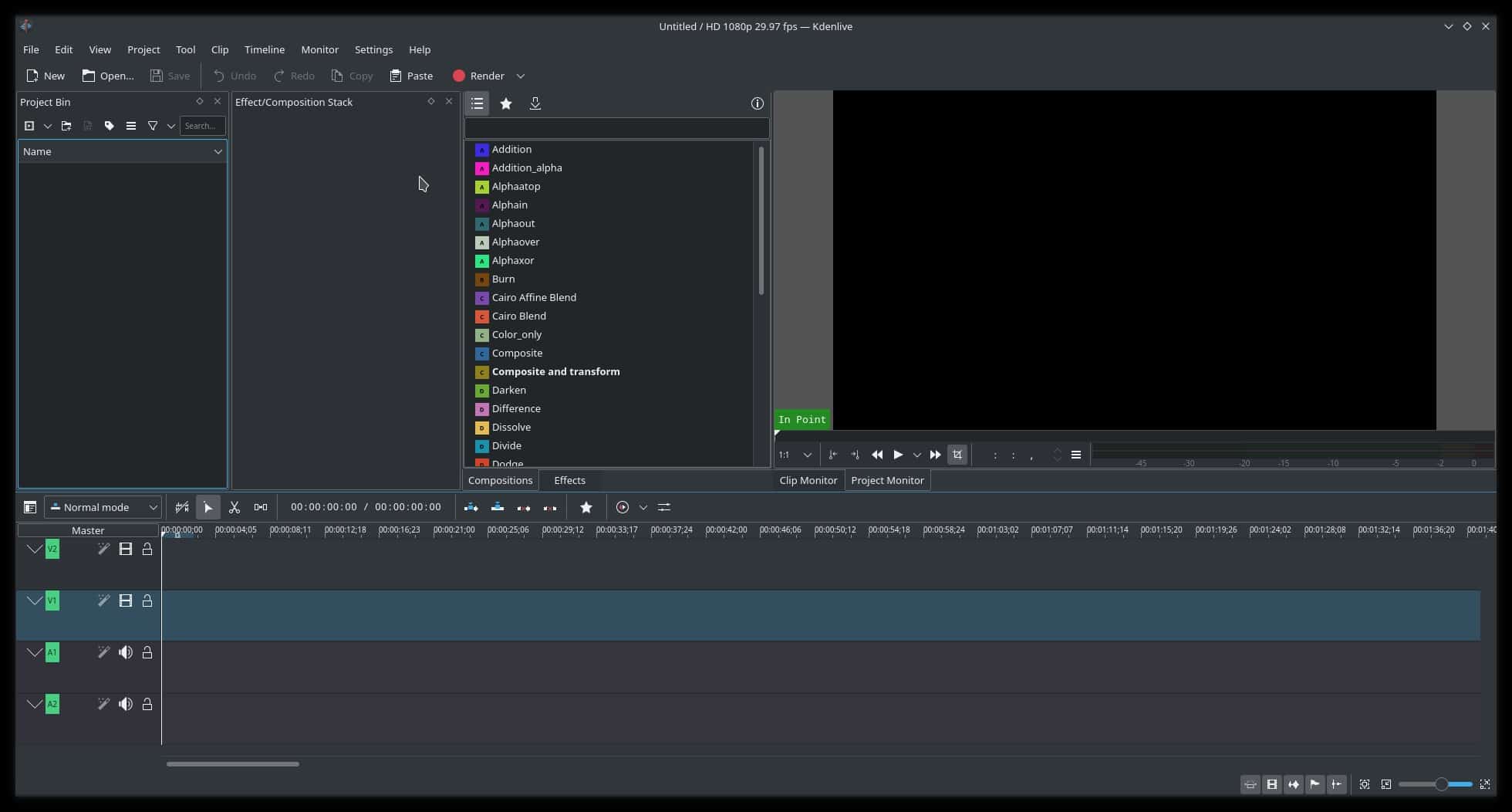Select Composite and transform in the list
The height and width of the screenshot is (812, 1512).
pyautogui.click(x=555, y=371)
